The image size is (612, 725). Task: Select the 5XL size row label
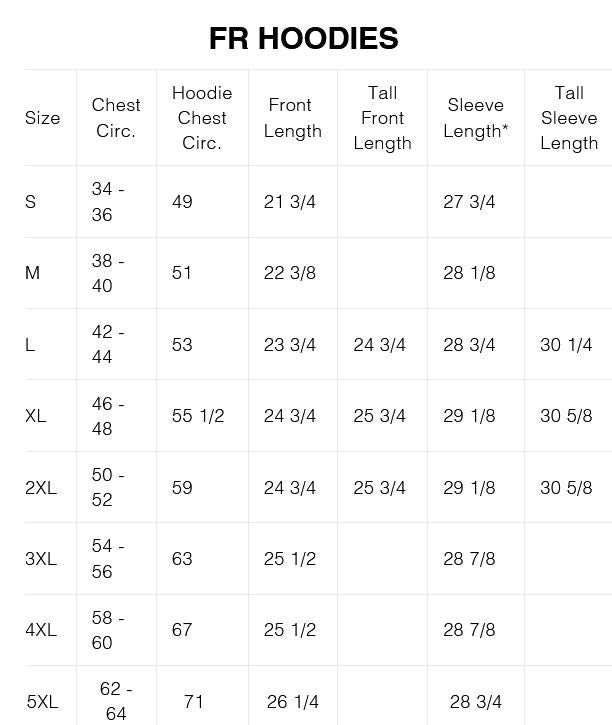point(43,702)
